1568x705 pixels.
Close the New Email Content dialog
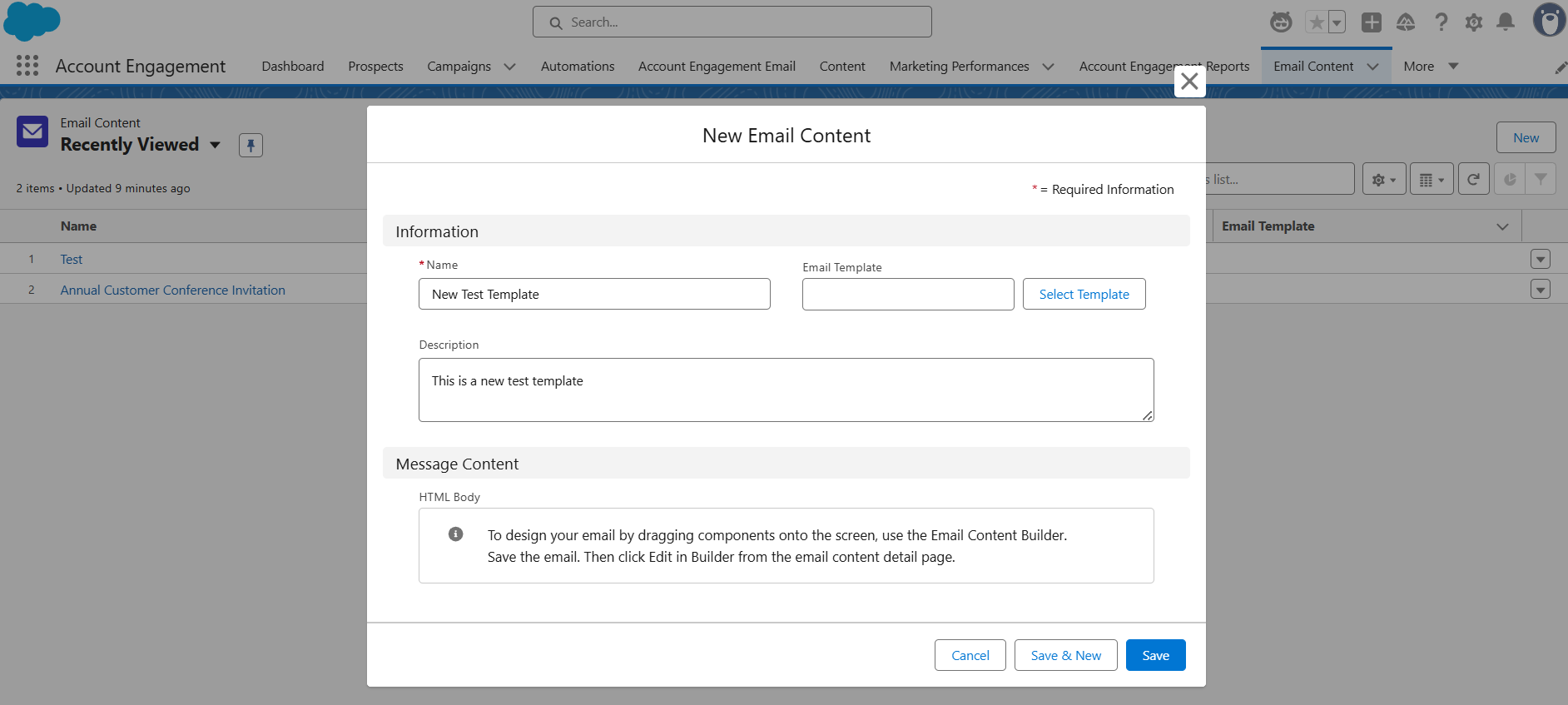[x=1189, y=82]
